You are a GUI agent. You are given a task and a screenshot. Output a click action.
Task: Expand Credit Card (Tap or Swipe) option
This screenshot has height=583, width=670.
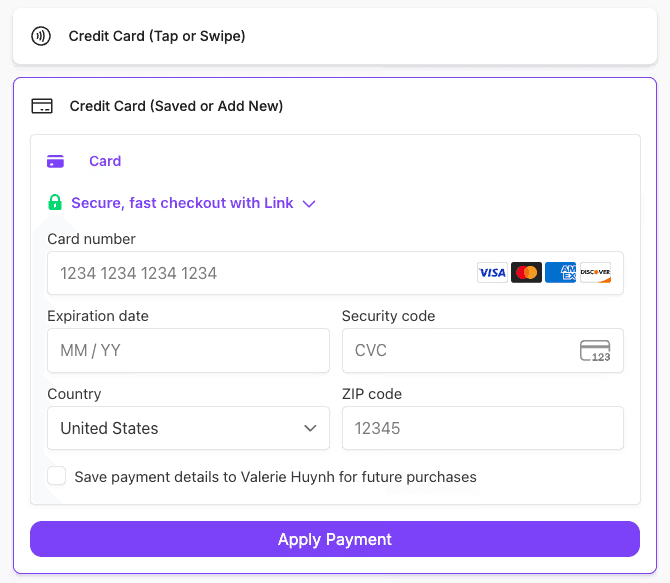(157, 36)
